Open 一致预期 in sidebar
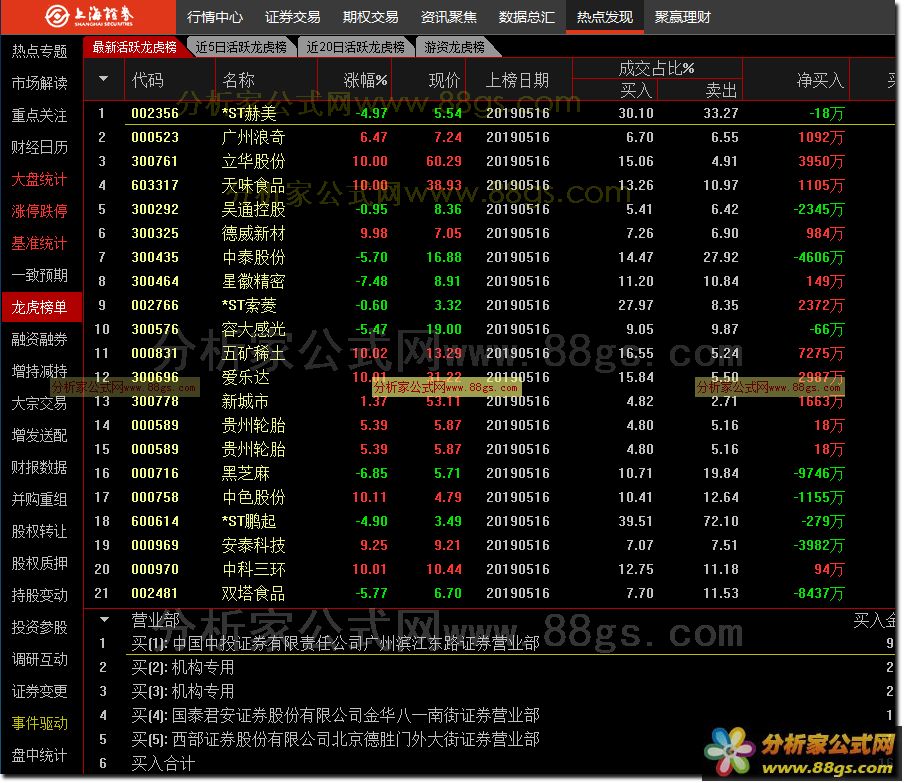Image resolution: width=904 pixels, height=783 pixels. pyautogui.click(x=40, y=276)
